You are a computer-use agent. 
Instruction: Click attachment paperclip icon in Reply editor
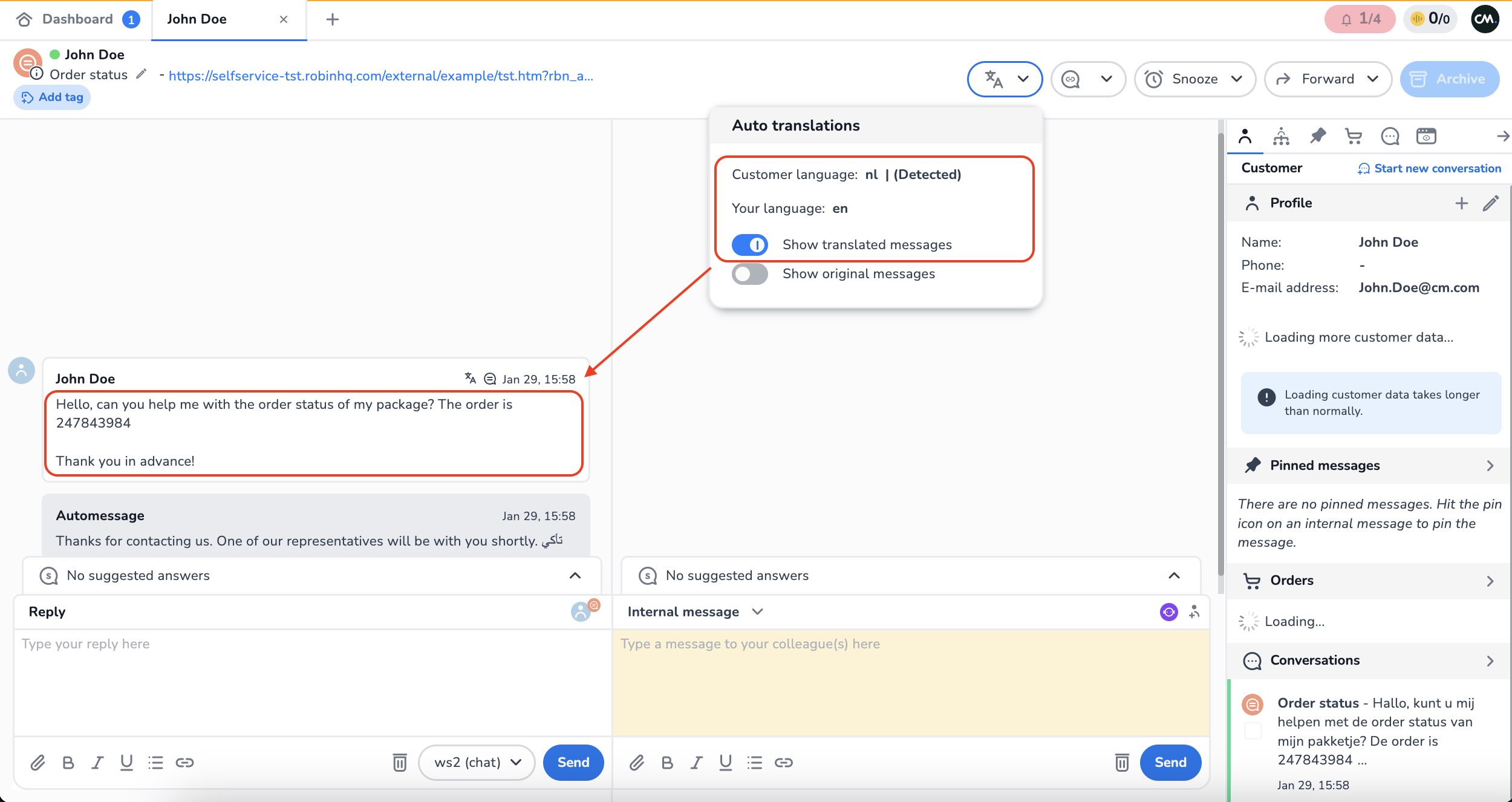[x=37, y=763]
